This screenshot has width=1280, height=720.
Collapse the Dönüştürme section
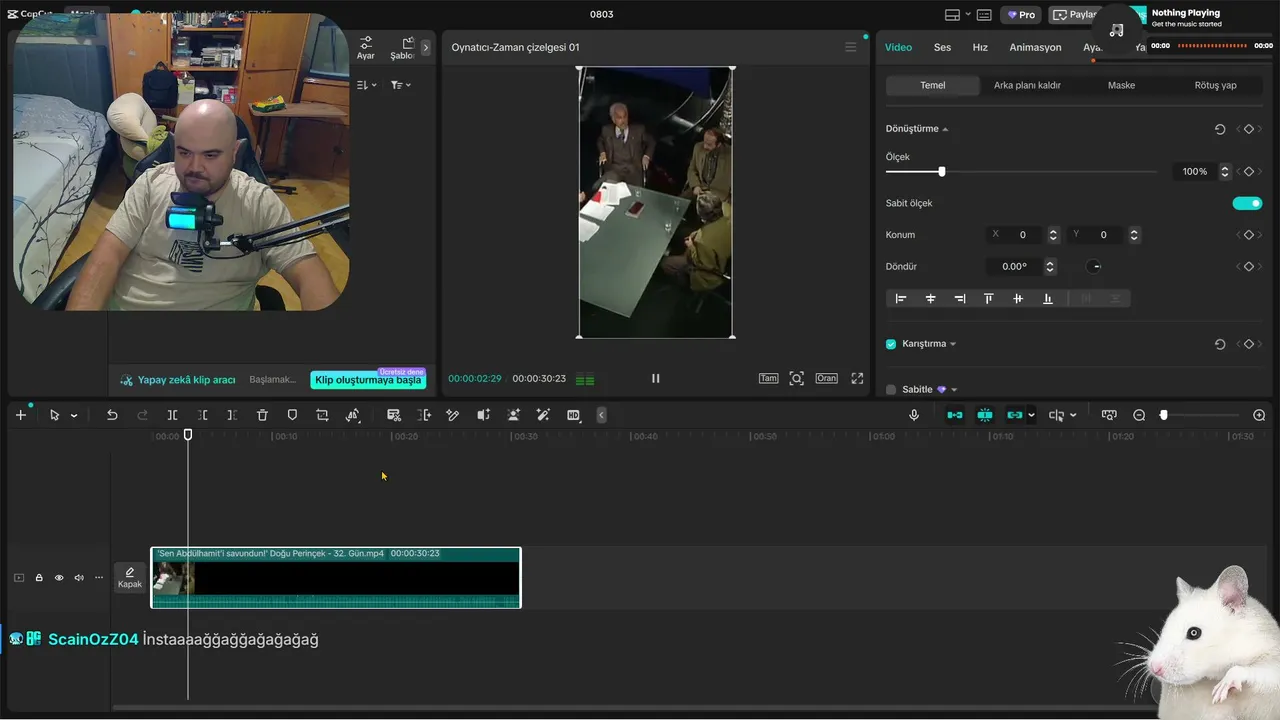945,129
